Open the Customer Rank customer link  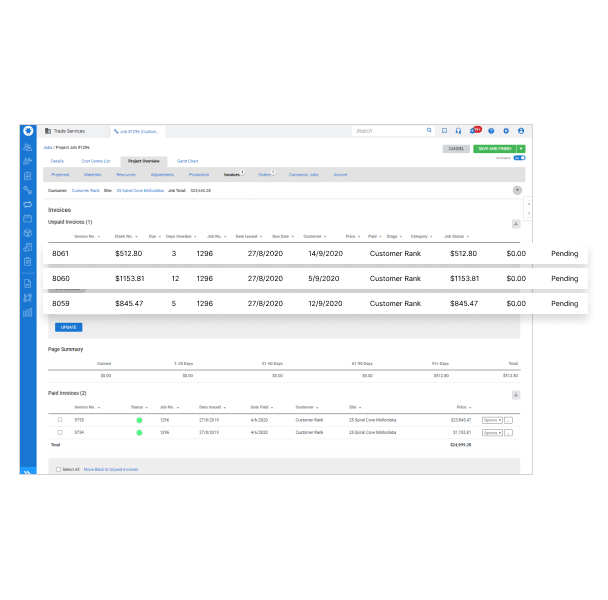86,190
